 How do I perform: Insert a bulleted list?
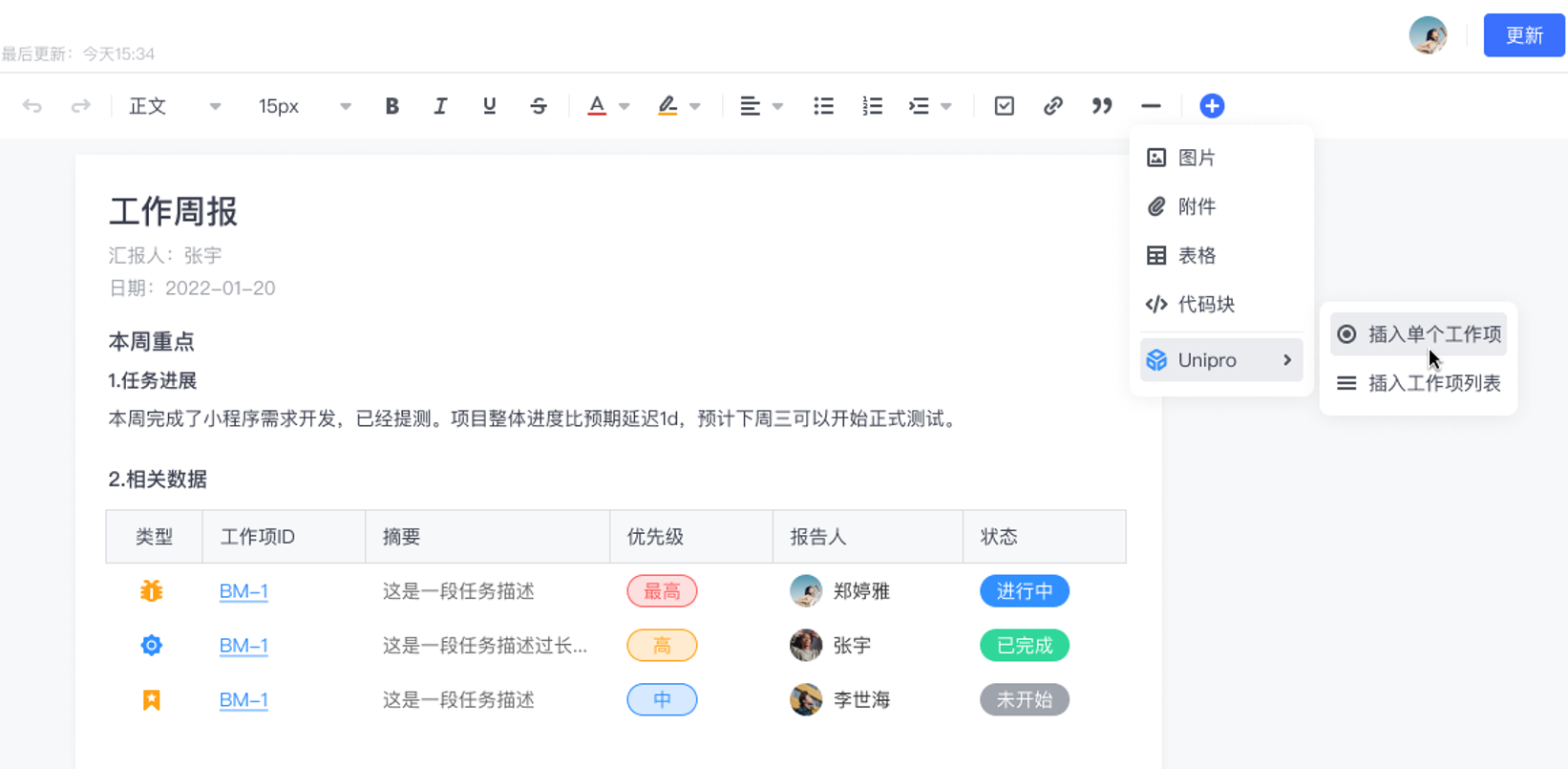point(823,106)
